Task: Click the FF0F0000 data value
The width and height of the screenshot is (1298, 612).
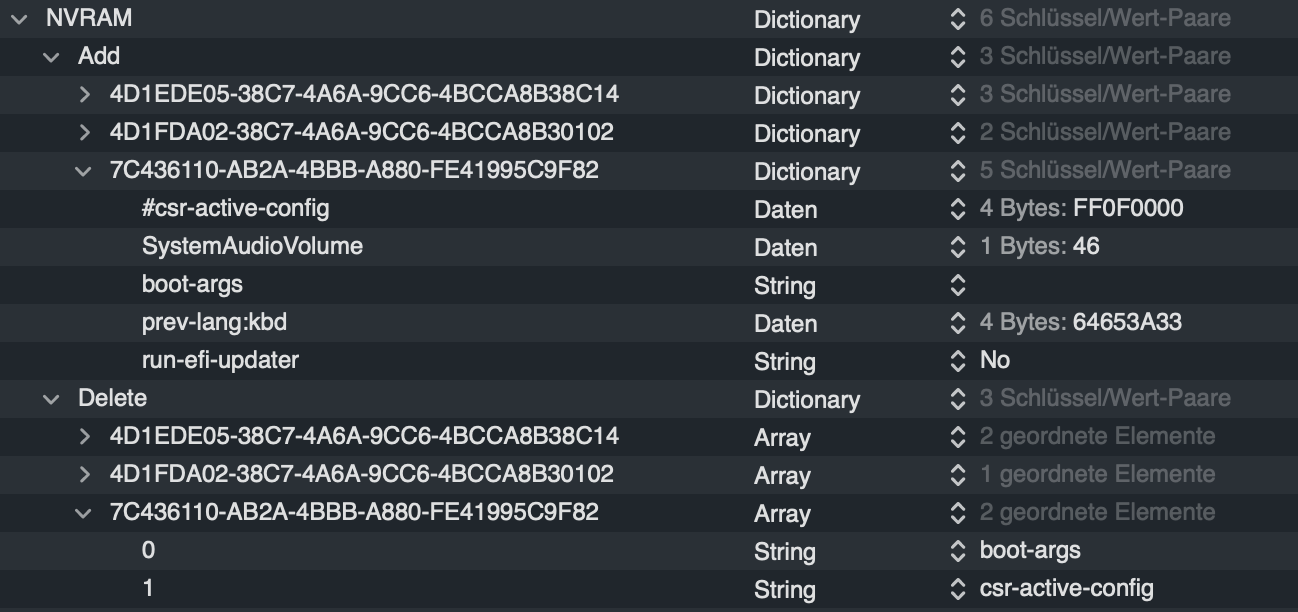Action: pyautogui.click(x=1128, y=209)
